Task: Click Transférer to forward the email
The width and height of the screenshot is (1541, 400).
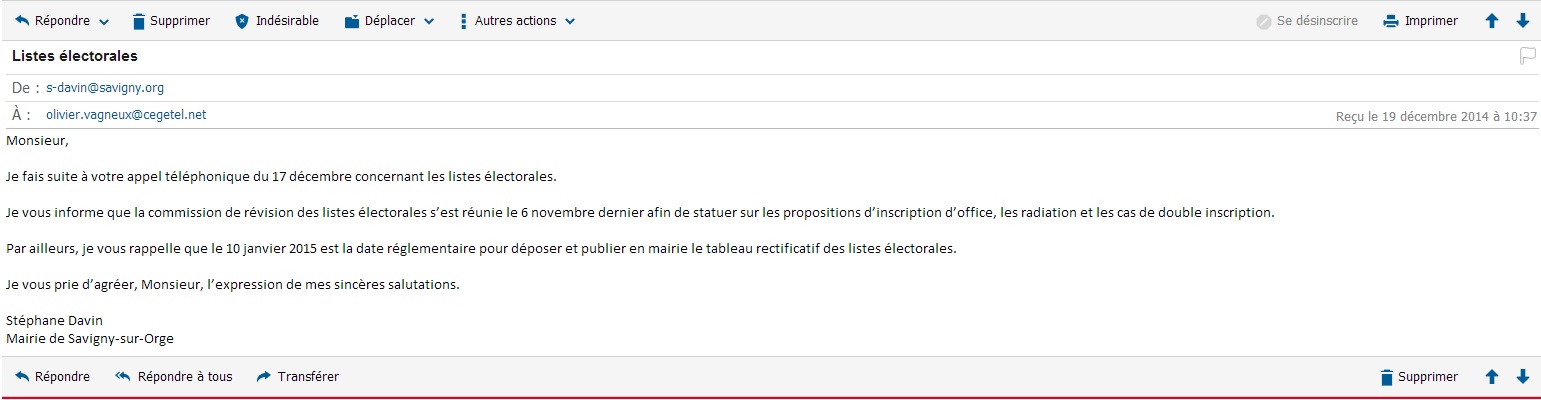Action: pos(298,377)
